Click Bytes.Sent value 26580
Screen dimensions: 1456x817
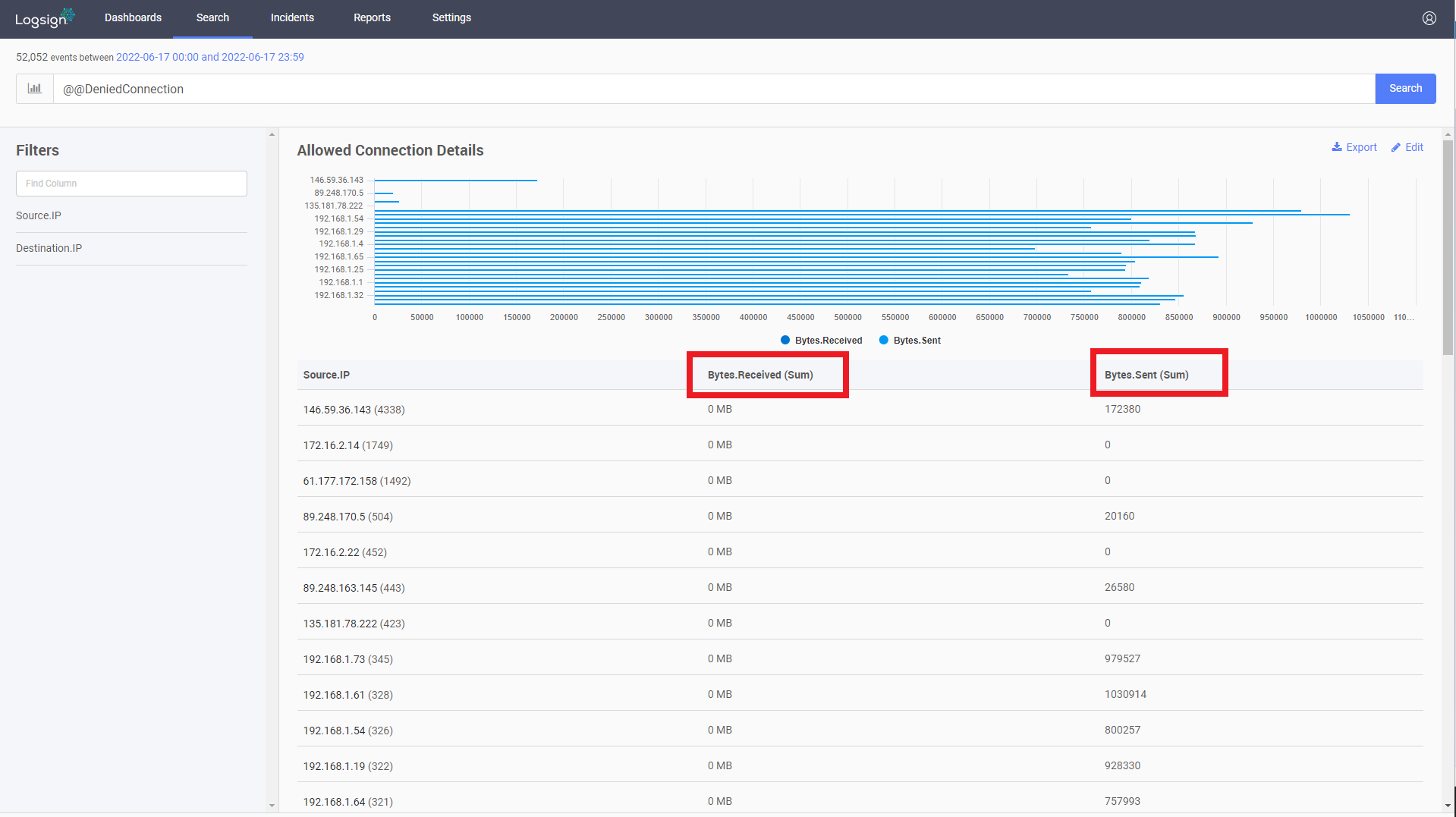point(1119,587)
